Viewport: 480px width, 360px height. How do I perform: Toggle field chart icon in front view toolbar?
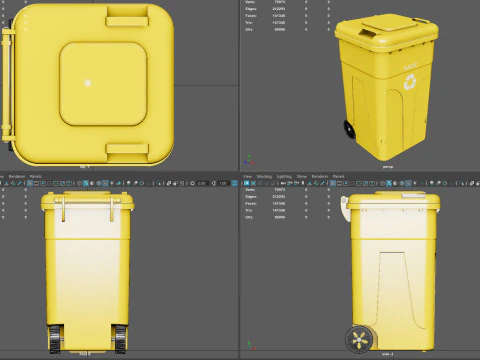[56, 183]
